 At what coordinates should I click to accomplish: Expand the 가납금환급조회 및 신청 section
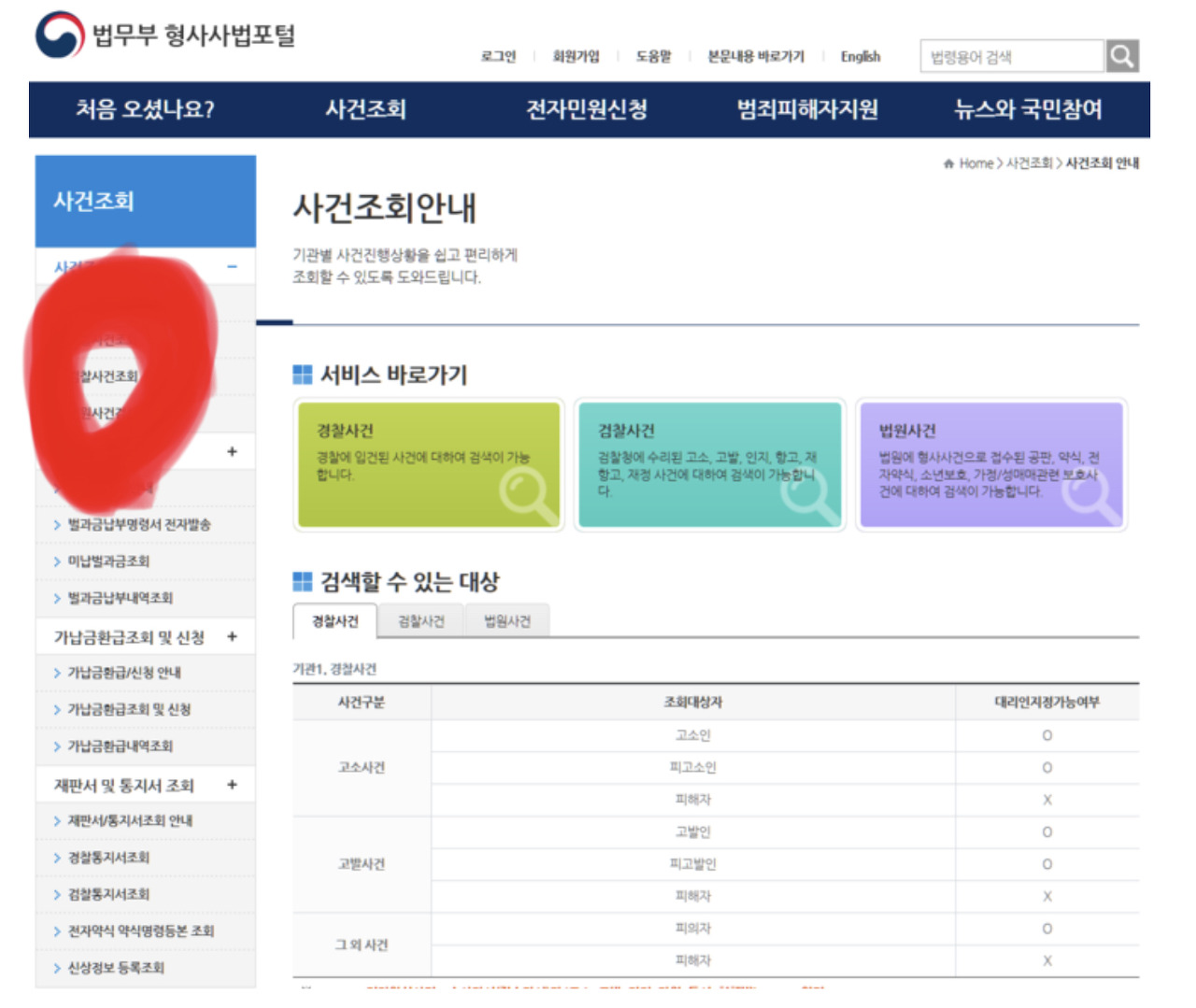pyautogui.click(x=231, y=636)
